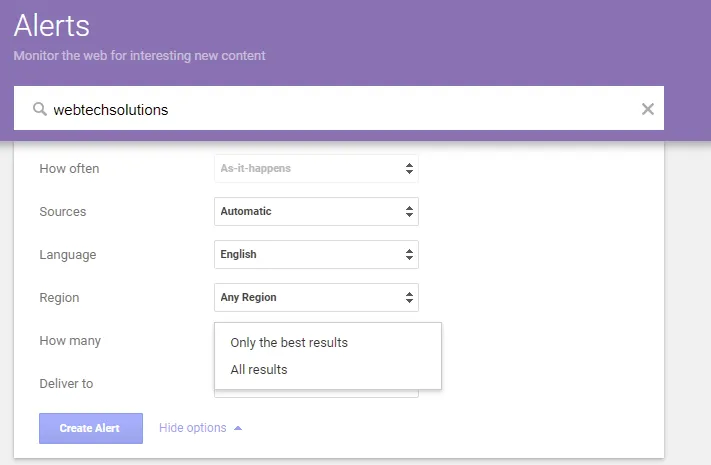Viewport: 711px width, 465px height.
Task: Click the How often label
Action: pos(69,169)
